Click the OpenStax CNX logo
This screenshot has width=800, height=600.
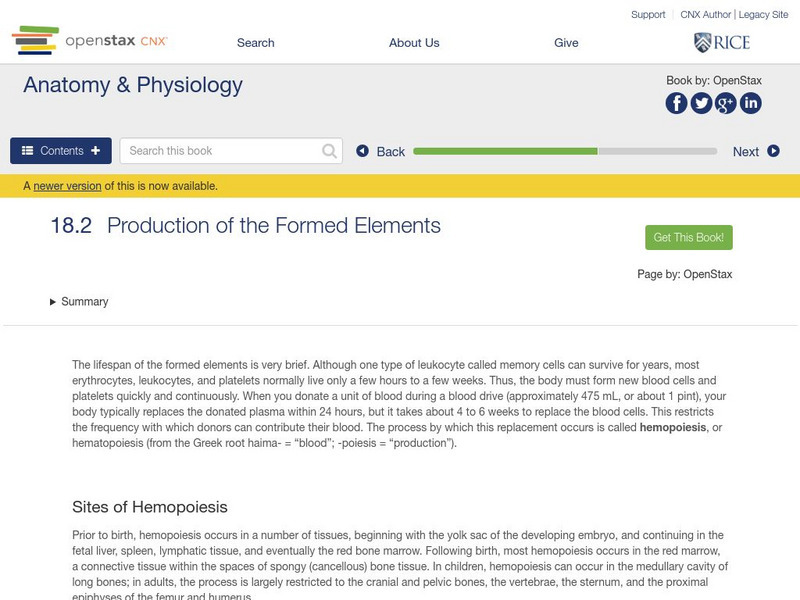click(90, 41)
